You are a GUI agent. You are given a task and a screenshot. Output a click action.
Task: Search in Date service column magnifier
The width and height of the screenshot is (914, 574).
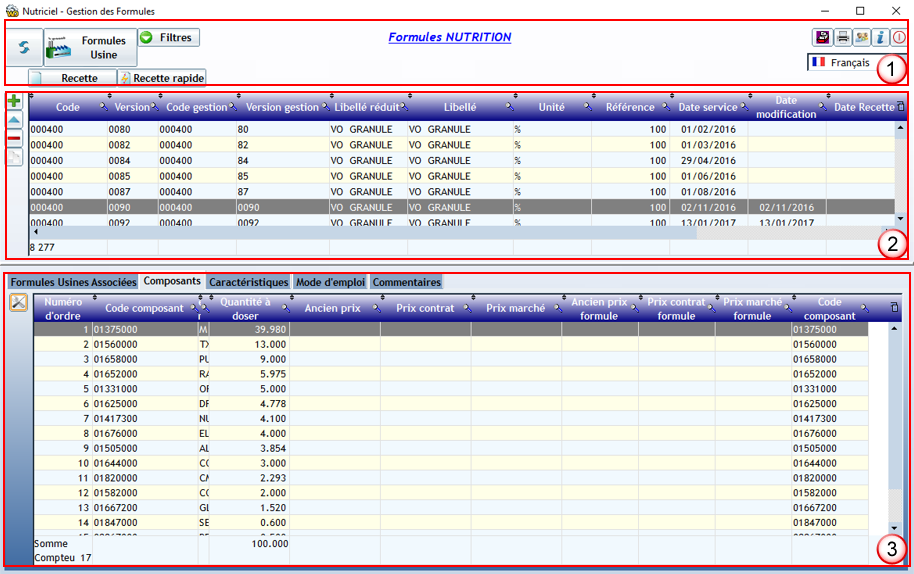(744, 107)
